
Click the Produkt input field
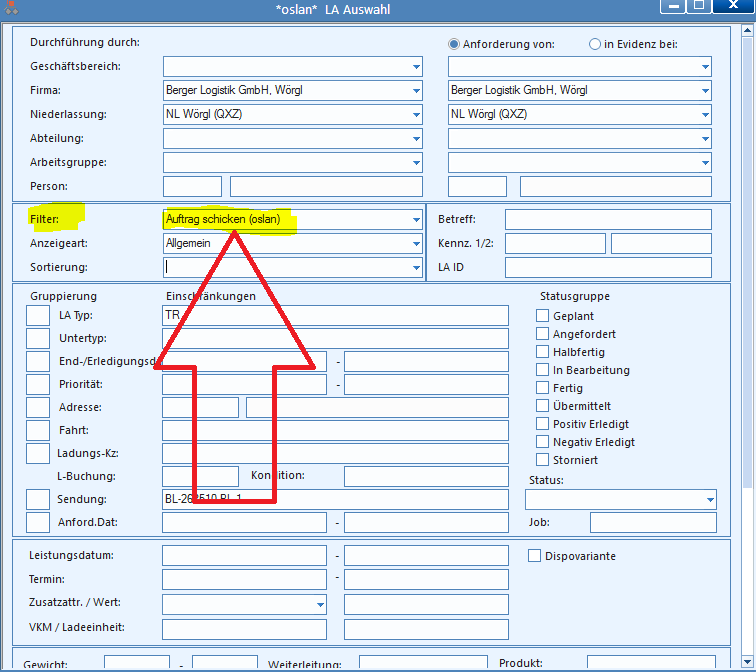pyautogui.click(x=651, y=662)
